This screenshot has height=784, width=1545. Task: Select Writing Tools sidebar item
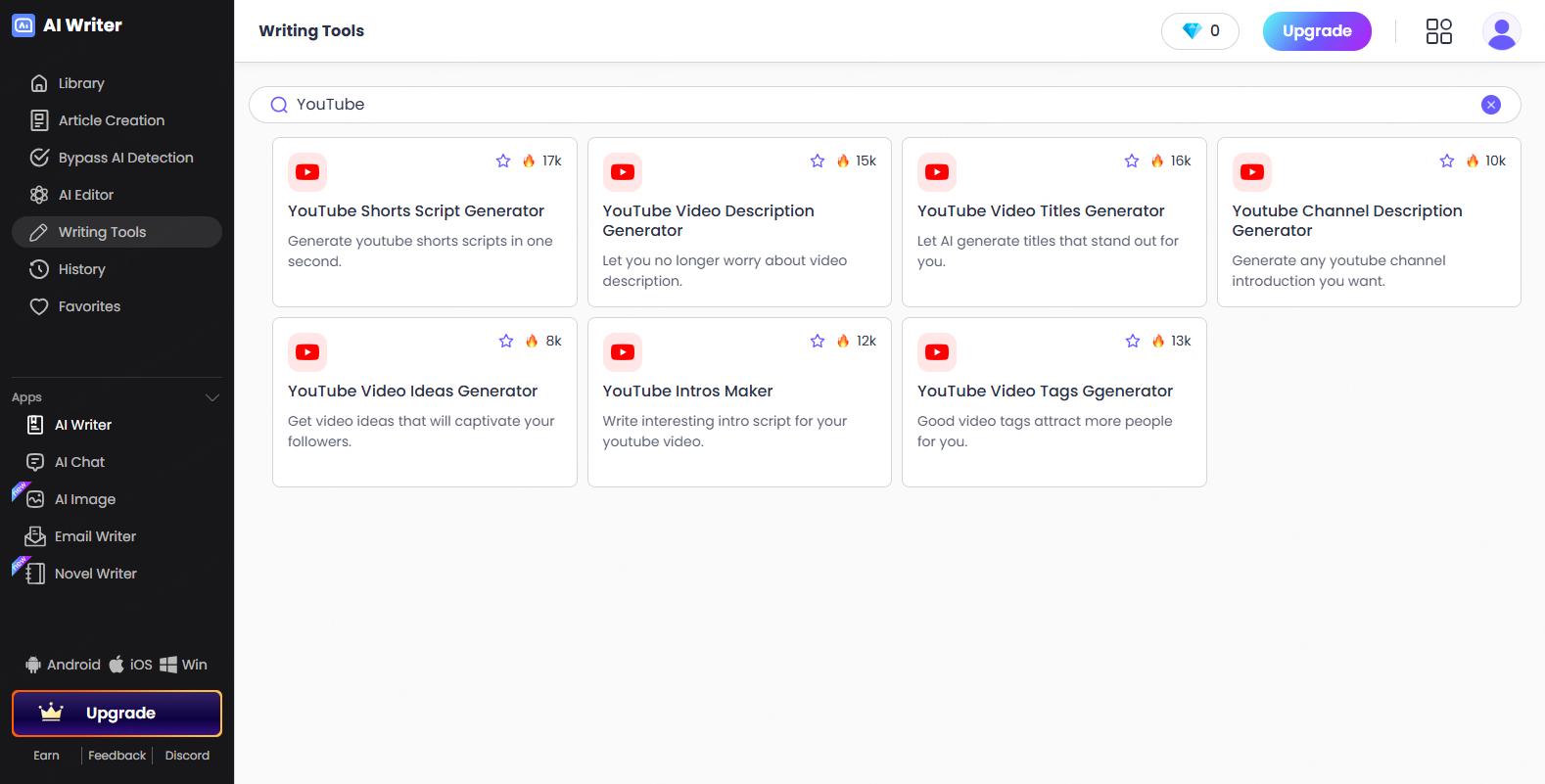[117, 232]
